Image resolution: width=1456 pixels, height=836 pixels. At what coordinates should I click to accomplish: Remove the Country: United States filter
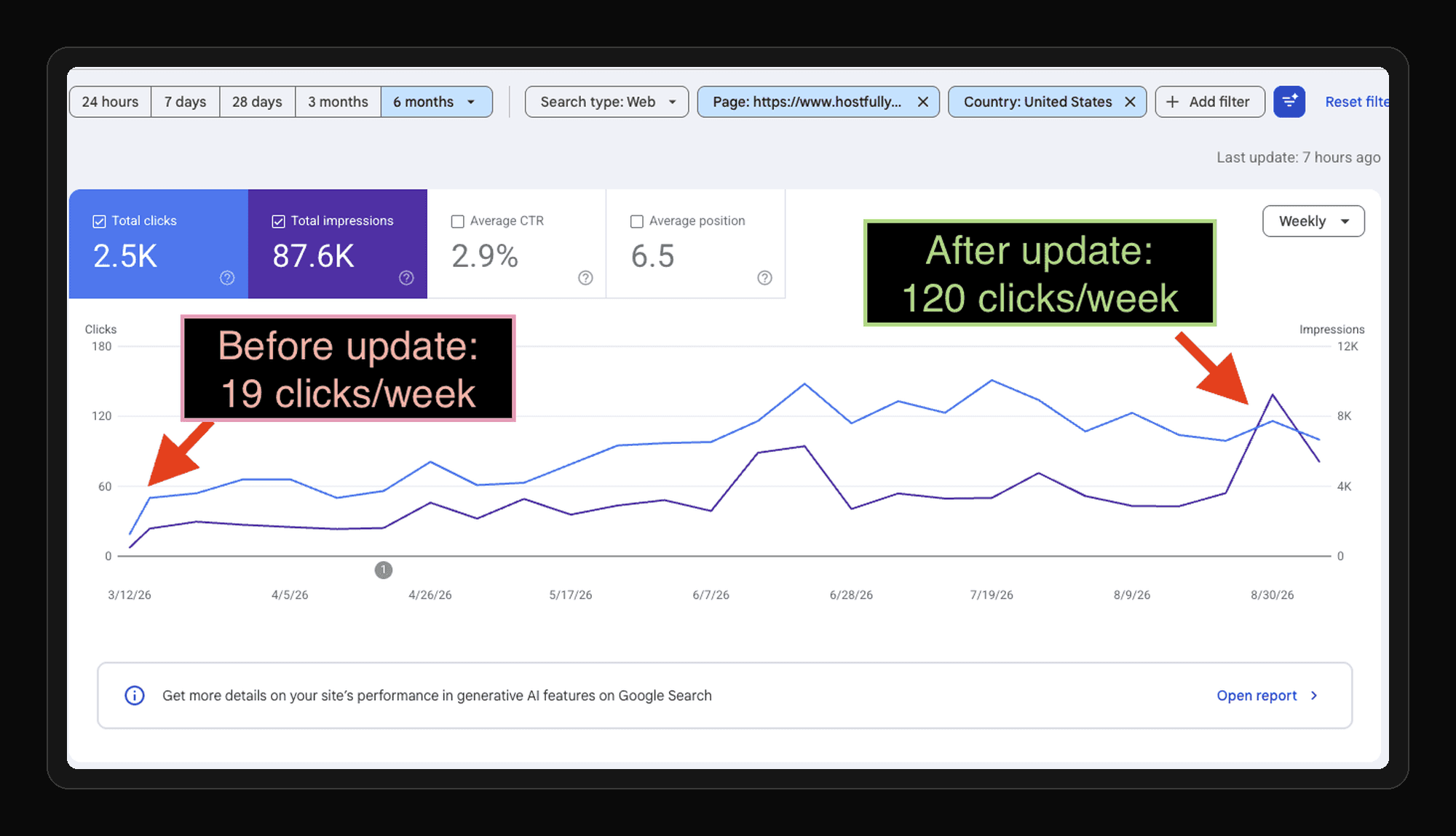point(1130,102)
